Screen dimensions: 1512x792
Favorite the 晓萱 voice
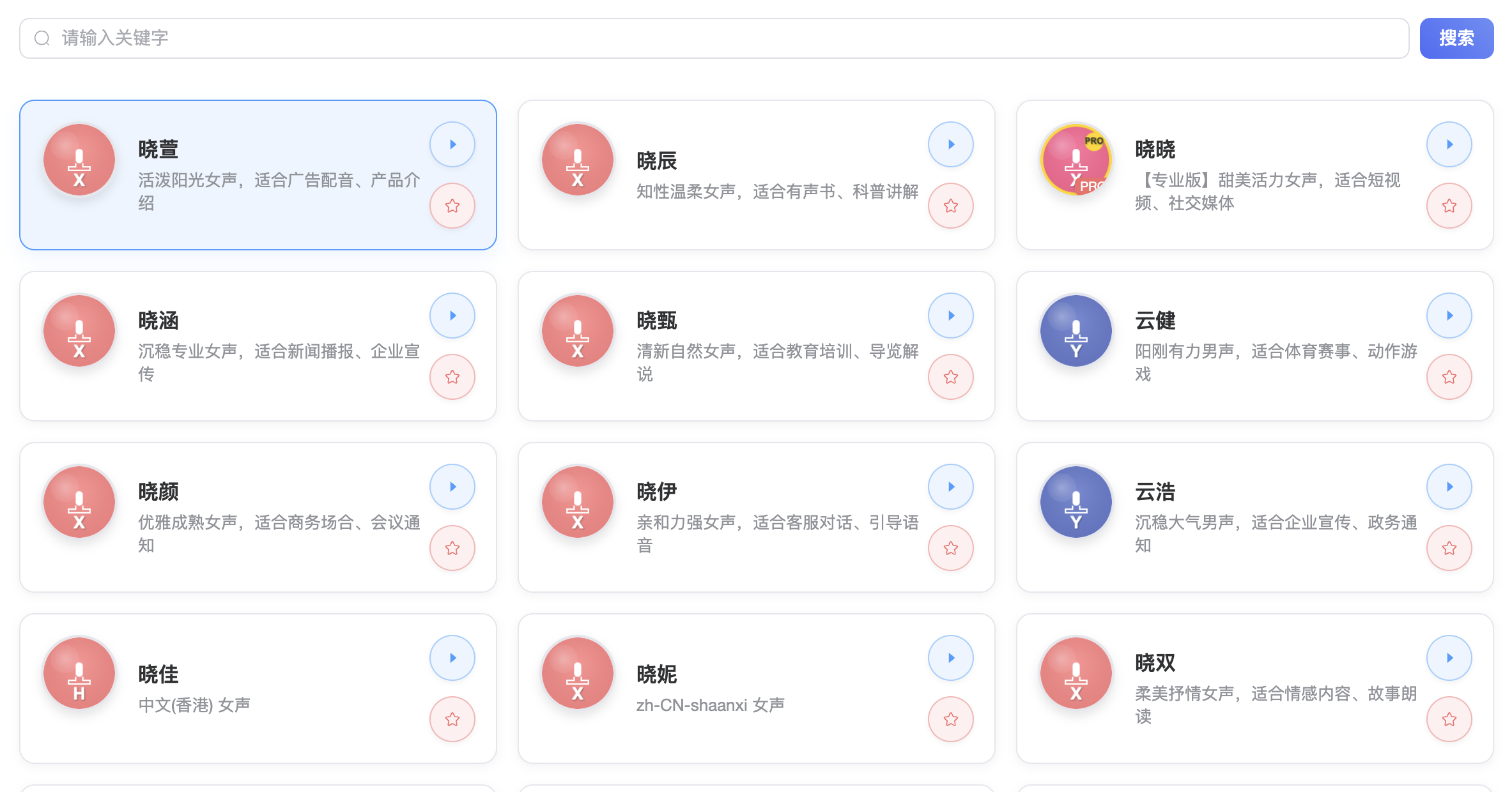point(452,206)
